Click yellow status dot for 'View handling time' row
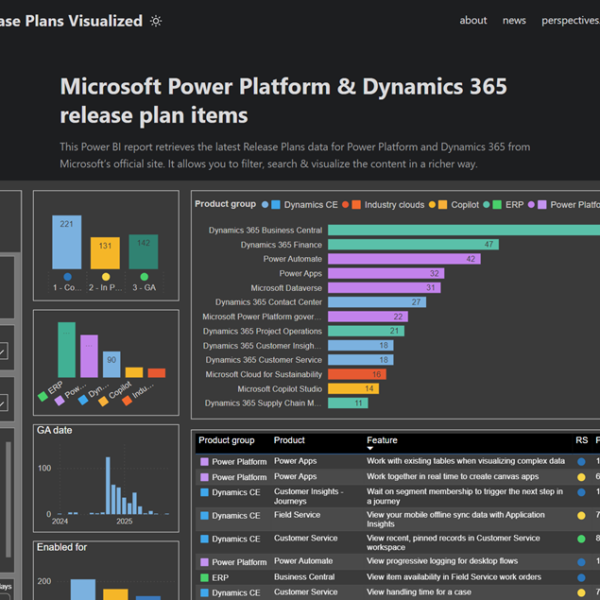The width and height of the screenshot is (600, 600). [x=581, y=593]
